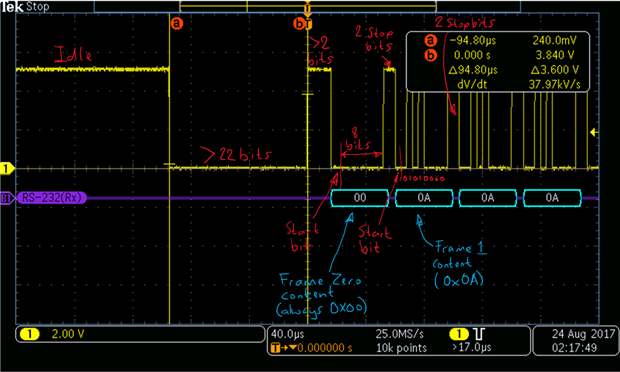Select the last decoded 0A packet

tap(552, 198)
